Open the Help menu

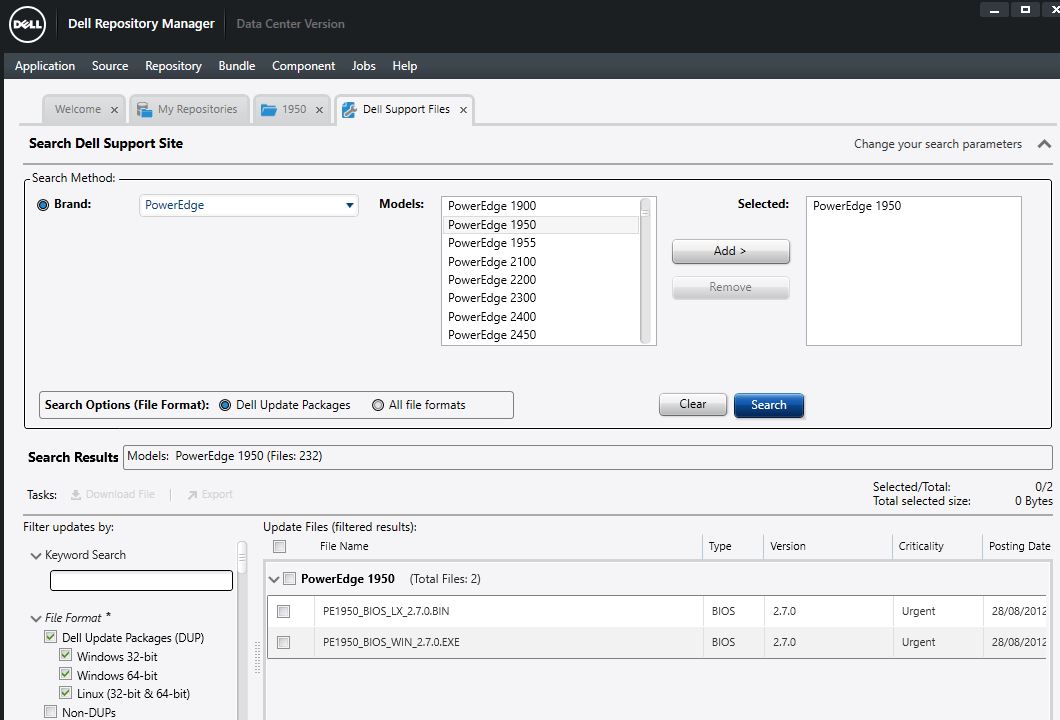pos(405,66)
